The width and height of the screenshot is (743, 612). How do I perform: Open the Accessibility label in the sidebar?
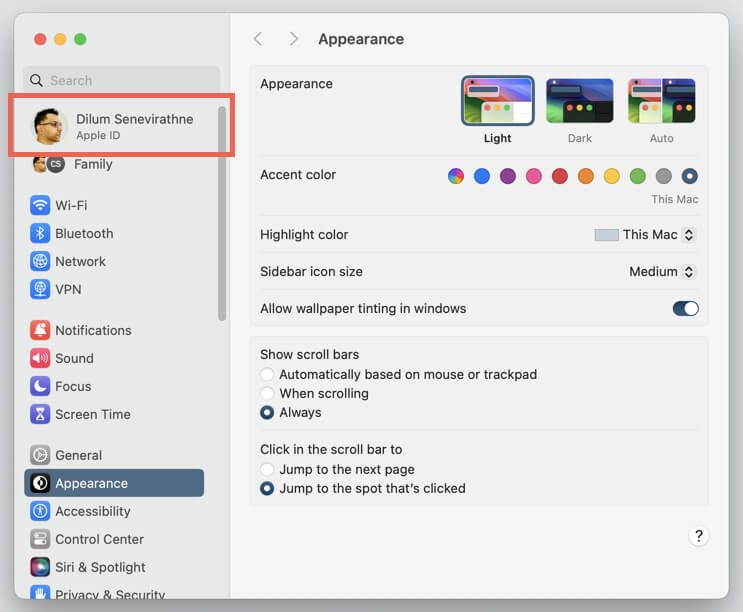pyautogui.click(x=93, y=511)
